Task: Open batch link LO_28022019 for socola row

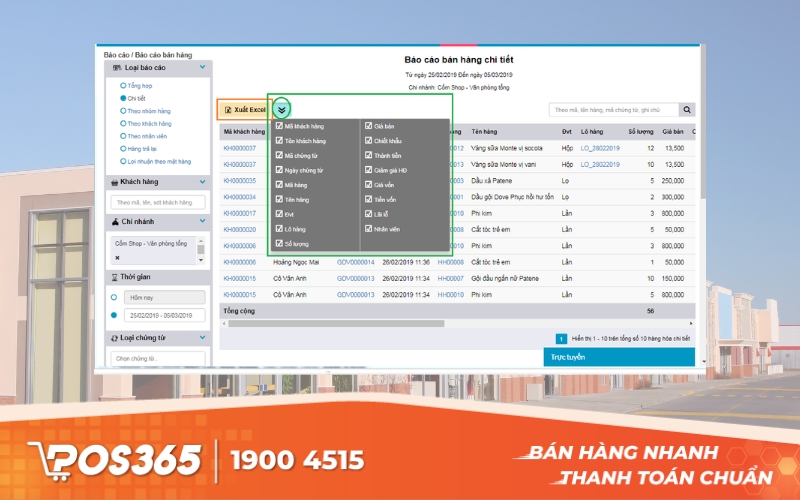Action: coord(600,148)
